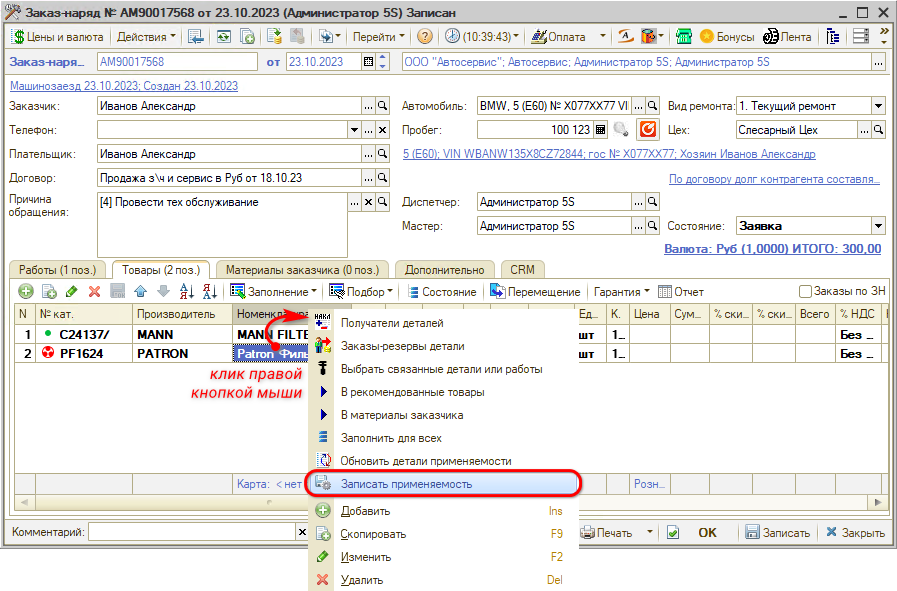Click into the Комментарий input field
The height and width of the screenshot is (591, 897).
(x=192, y=532)
